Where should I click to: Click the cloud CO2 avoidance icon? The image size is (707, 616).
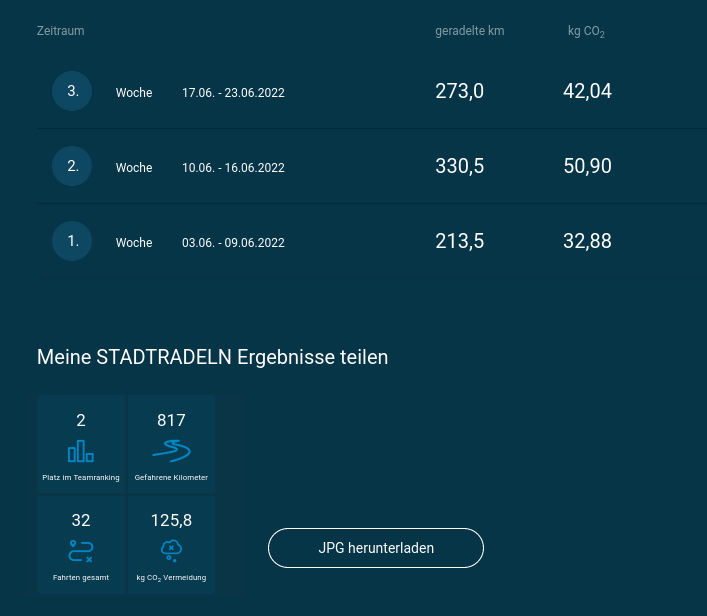pos(171,549)
